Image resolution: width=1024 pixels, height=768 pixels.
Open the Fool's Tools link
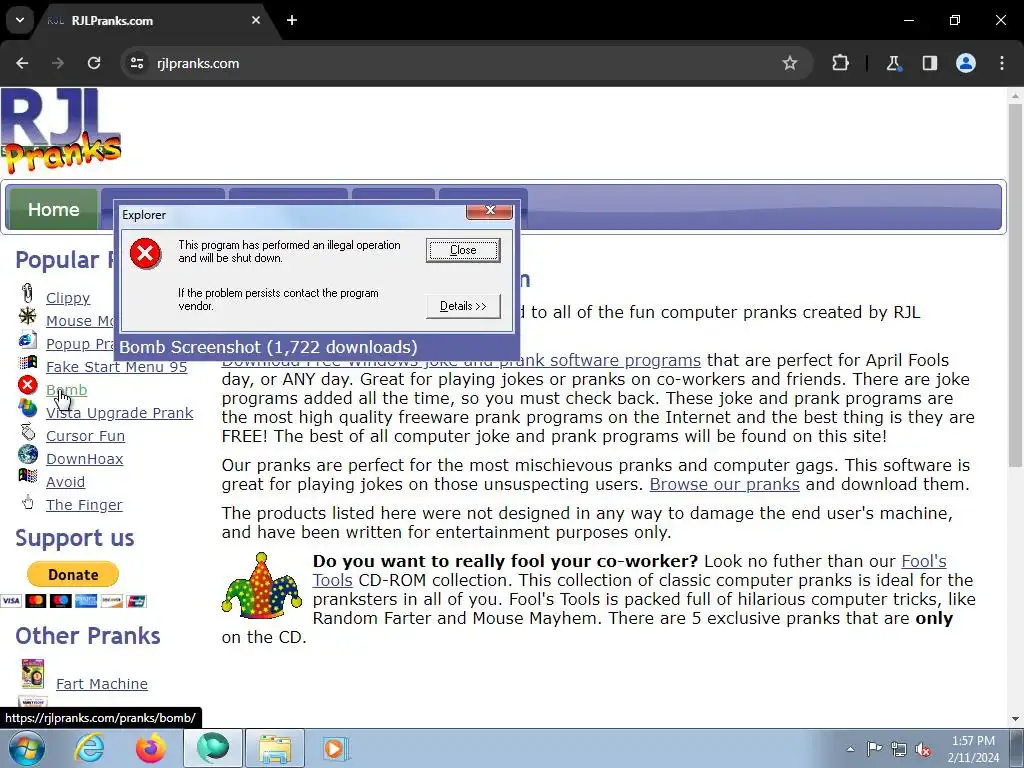923,561
